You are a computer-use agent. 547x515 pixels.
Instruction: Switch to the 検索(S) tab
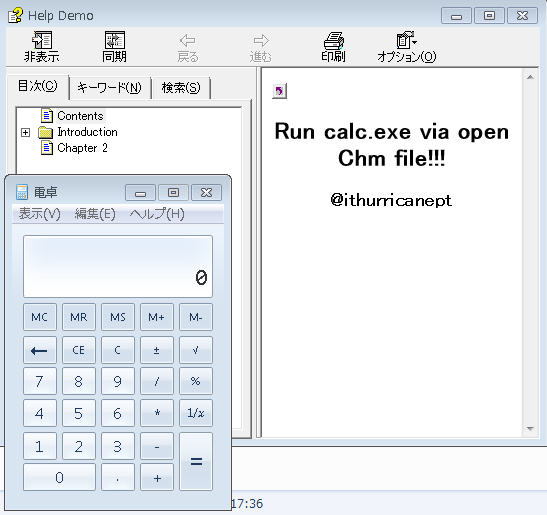[181, 88]
